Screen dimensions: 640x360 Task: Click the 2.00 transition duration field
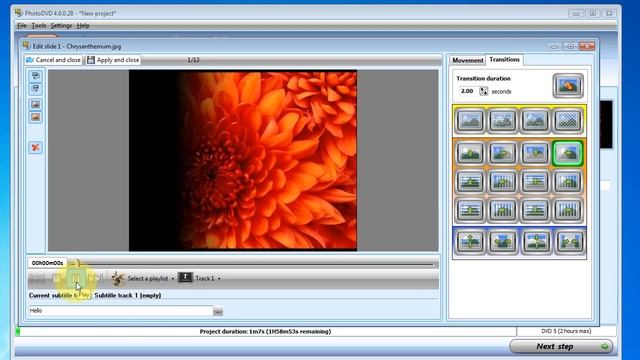[x=468, y=91]
